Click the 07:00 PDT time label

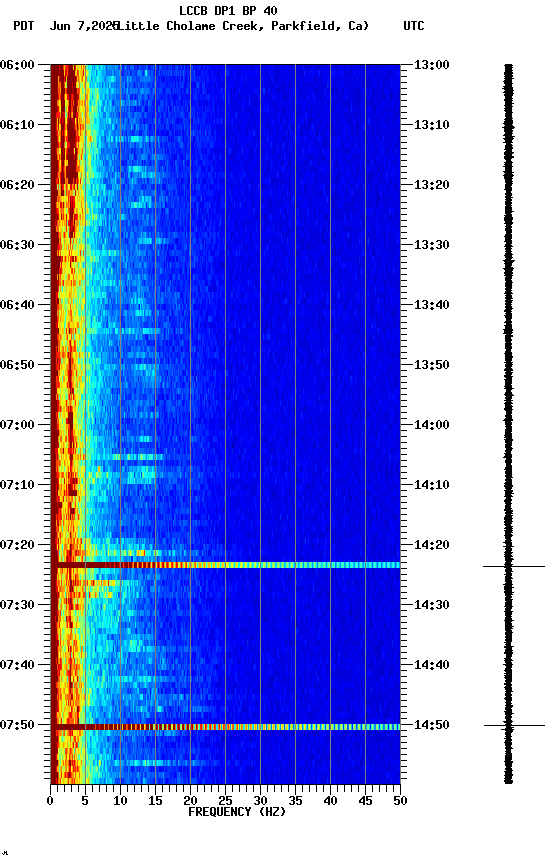pos(17,425)
